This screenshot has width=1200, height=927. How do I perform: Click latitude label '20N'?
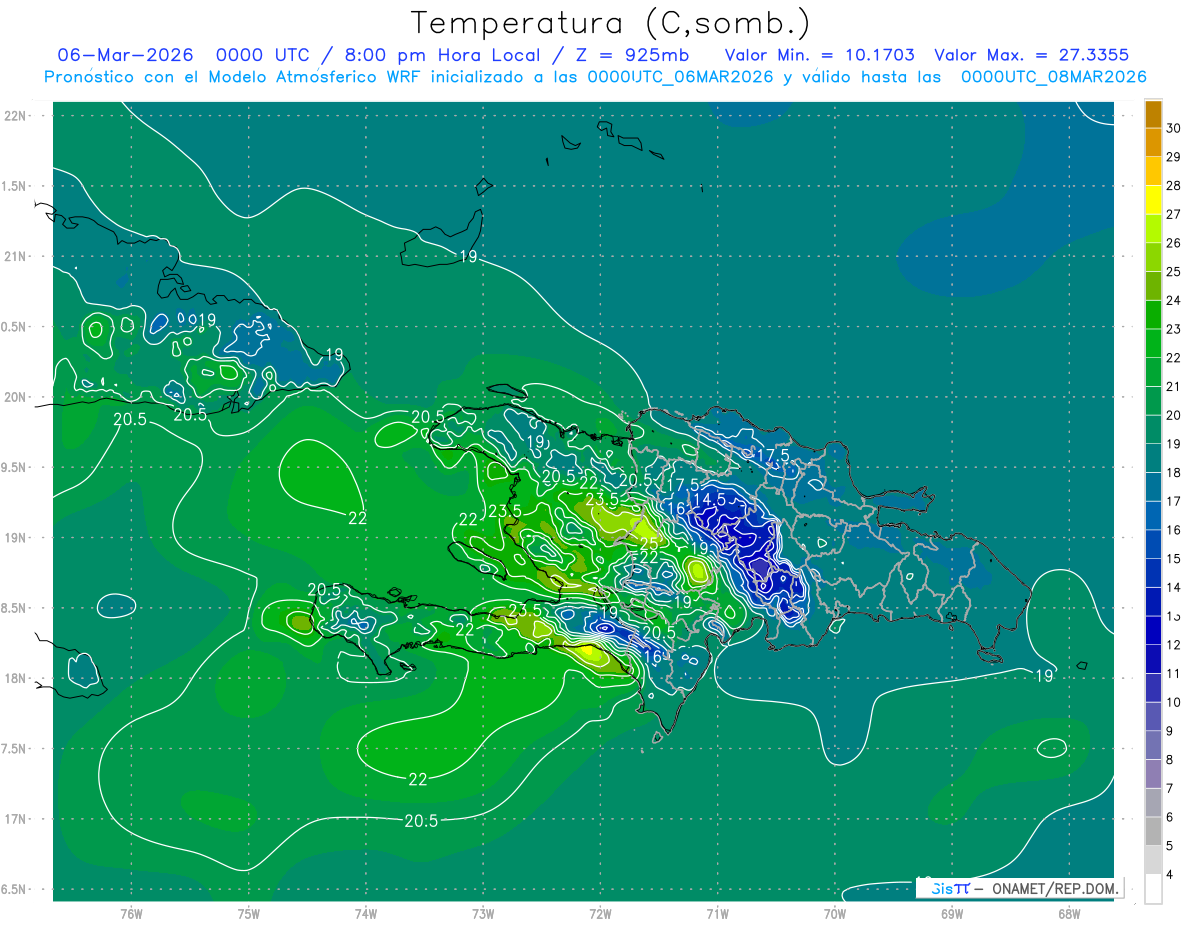click(x=15, y=397)
